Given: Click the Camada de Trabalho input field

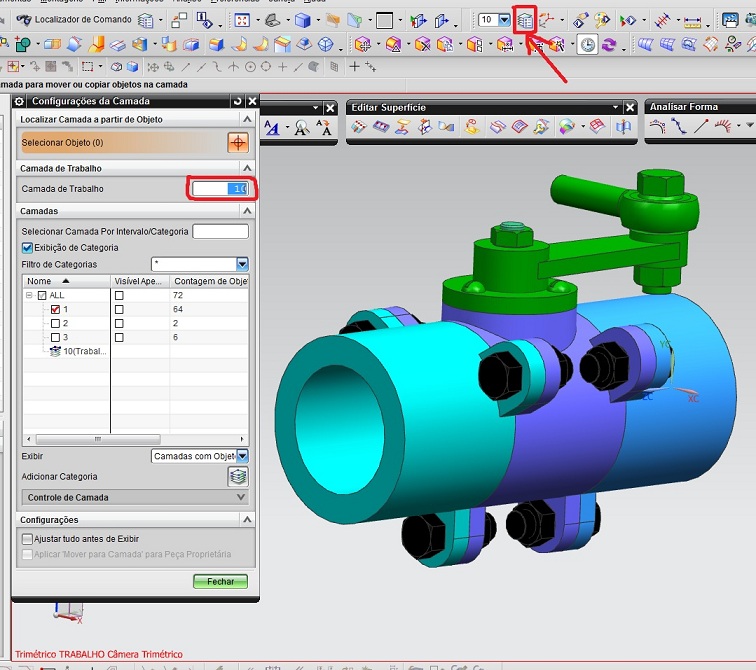Looking at the screenshot, I should (220, 189).
